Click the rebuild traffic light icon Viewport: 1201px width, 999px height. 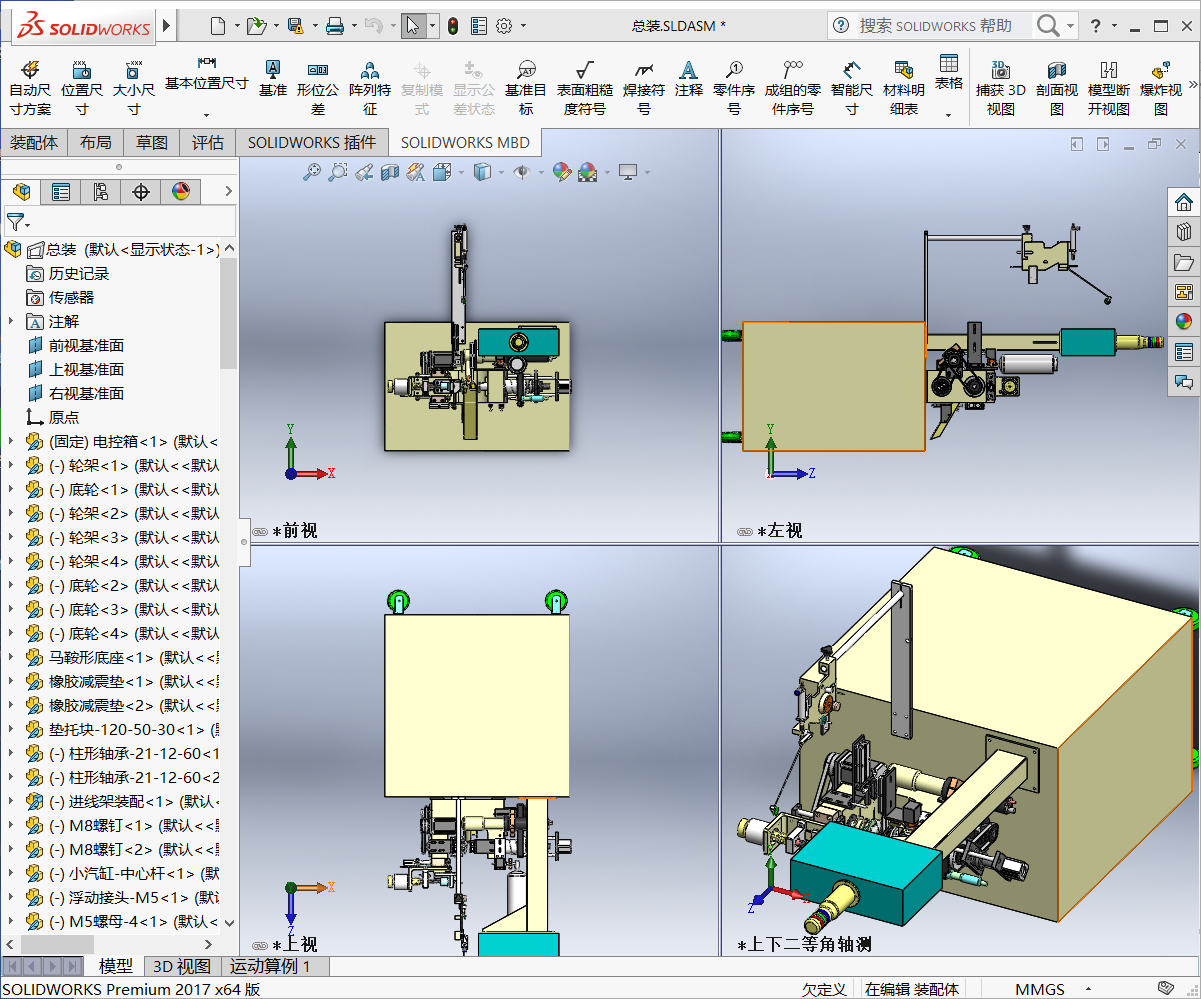pos(453,26)
